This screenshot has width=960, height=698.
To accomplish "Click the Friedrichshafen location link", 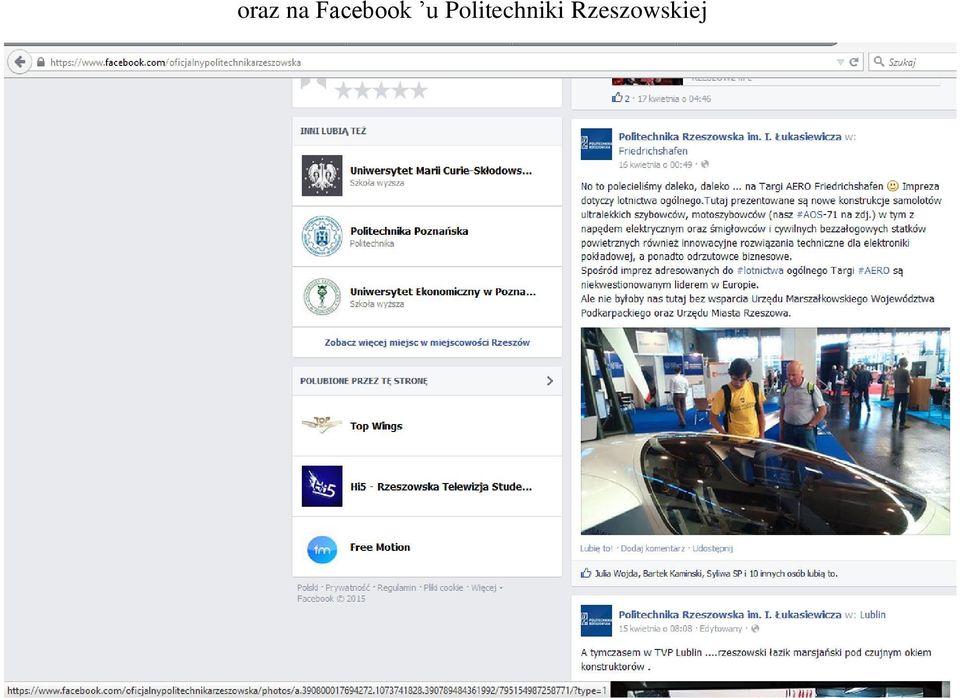I will 653,151.
